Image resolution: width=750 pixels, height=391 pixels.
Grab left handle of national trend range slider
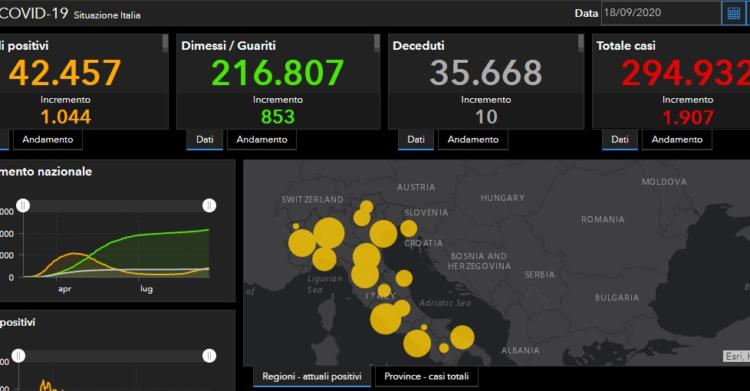(23, 206)
